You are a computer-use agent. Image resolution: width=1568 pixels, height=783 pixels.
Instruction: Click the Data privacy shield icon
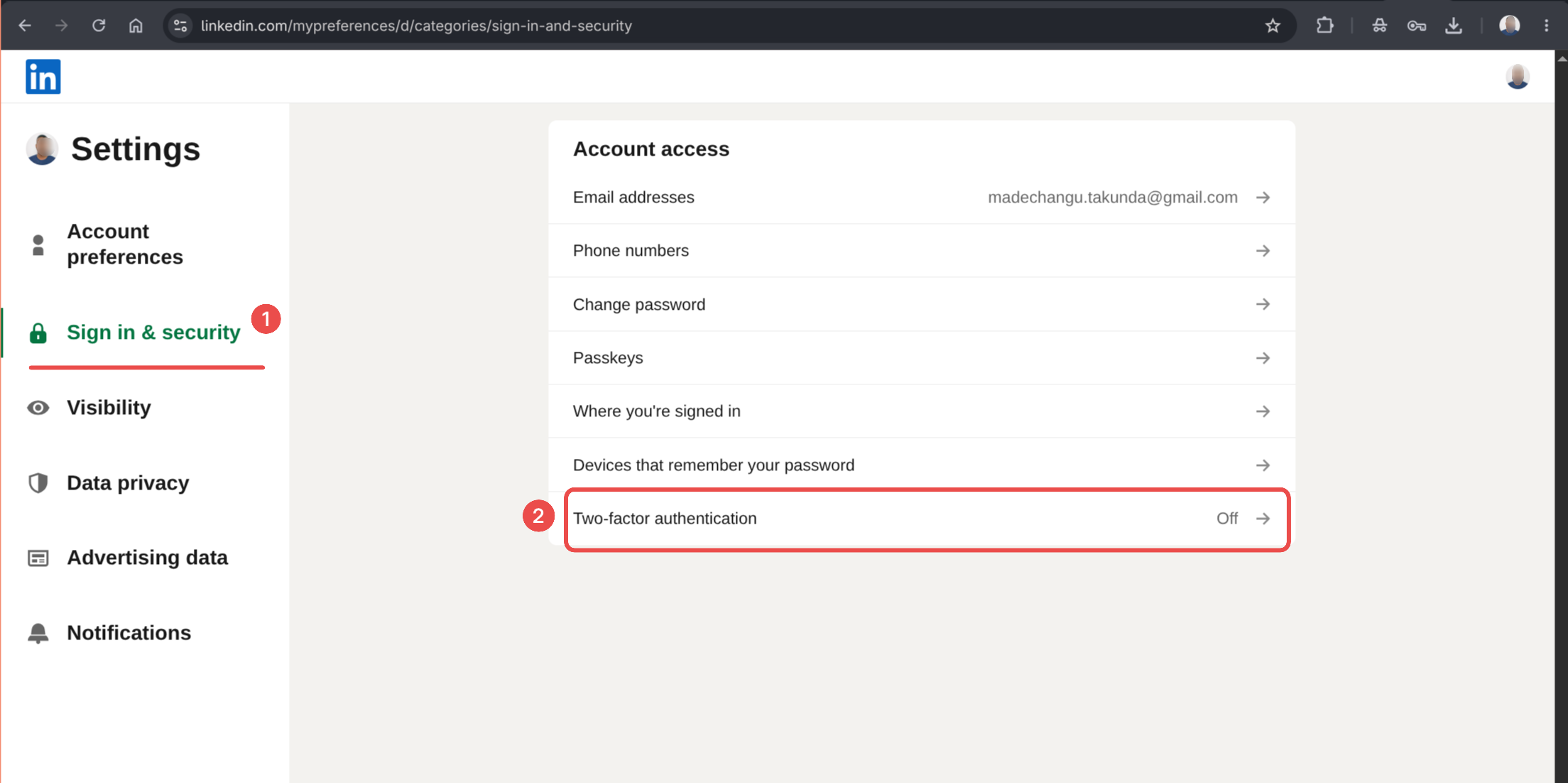[x=38, y=483]
